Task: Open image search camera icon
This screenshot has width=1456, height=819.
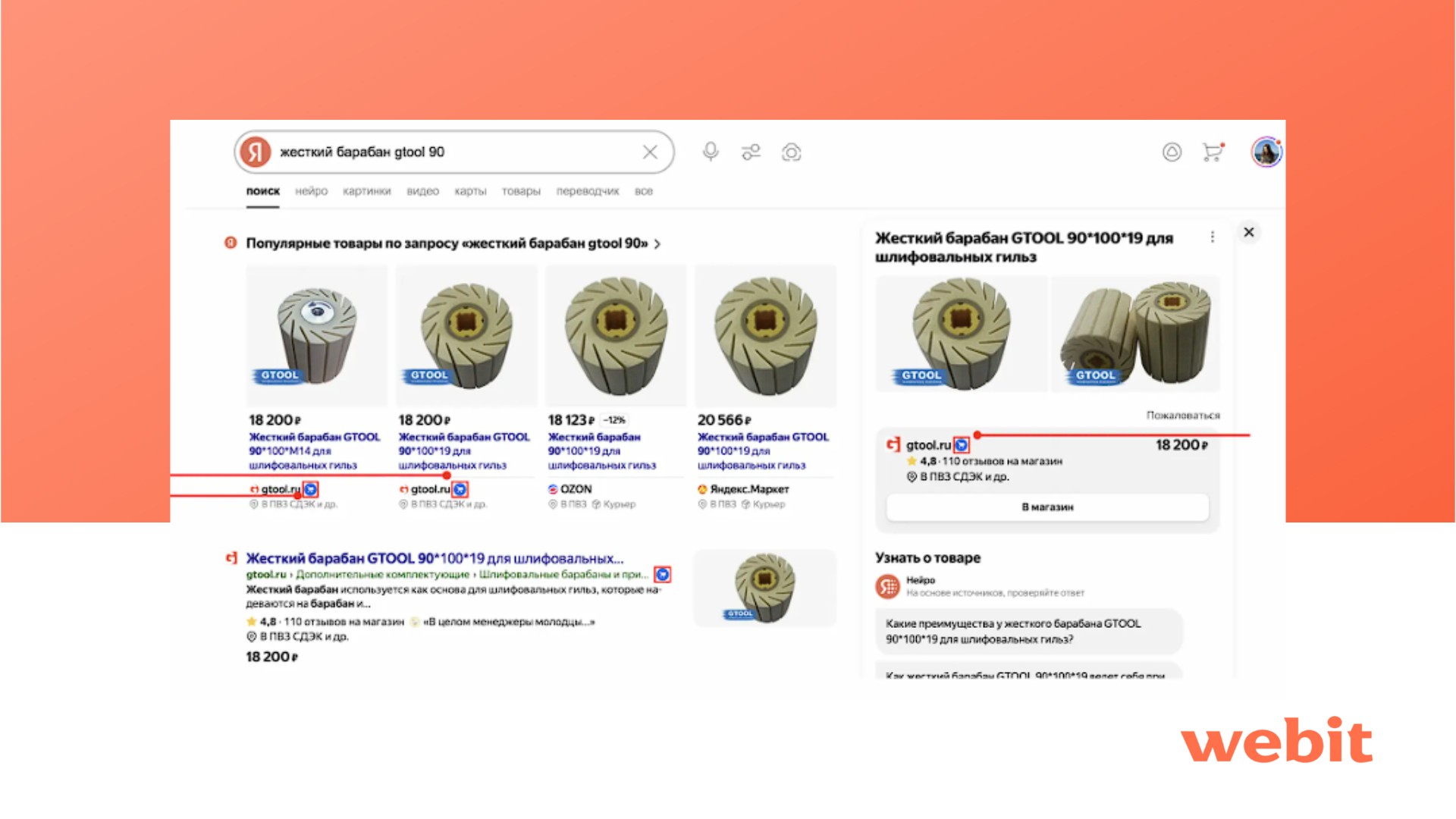Action: (x=791, y=152)
